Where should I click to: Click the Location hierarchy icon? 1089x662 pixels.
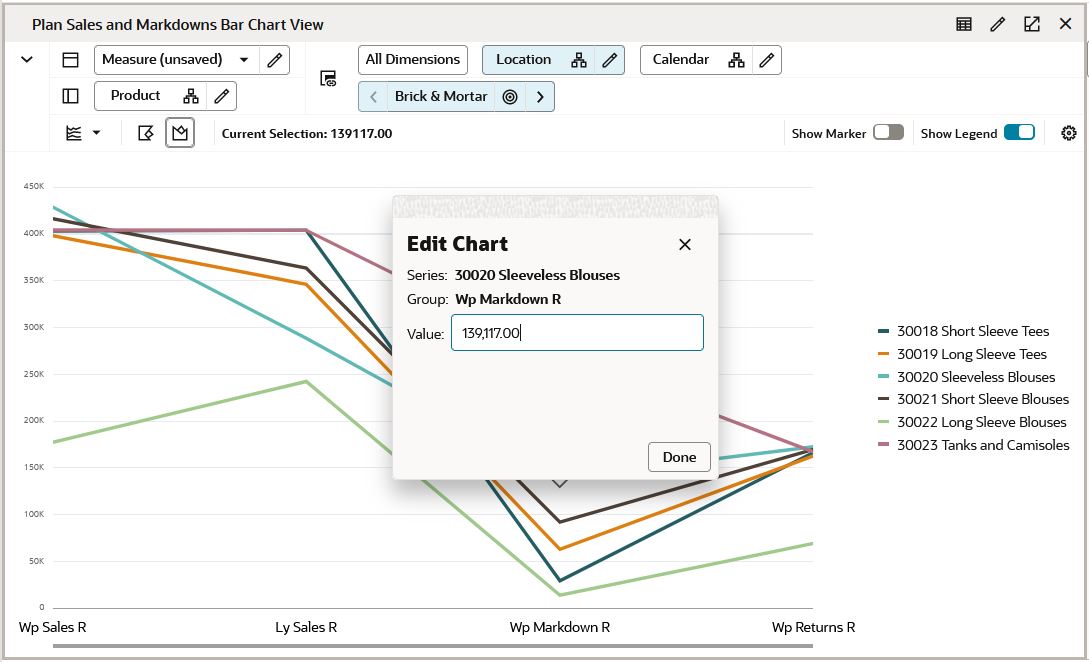[x=580, y=59]
